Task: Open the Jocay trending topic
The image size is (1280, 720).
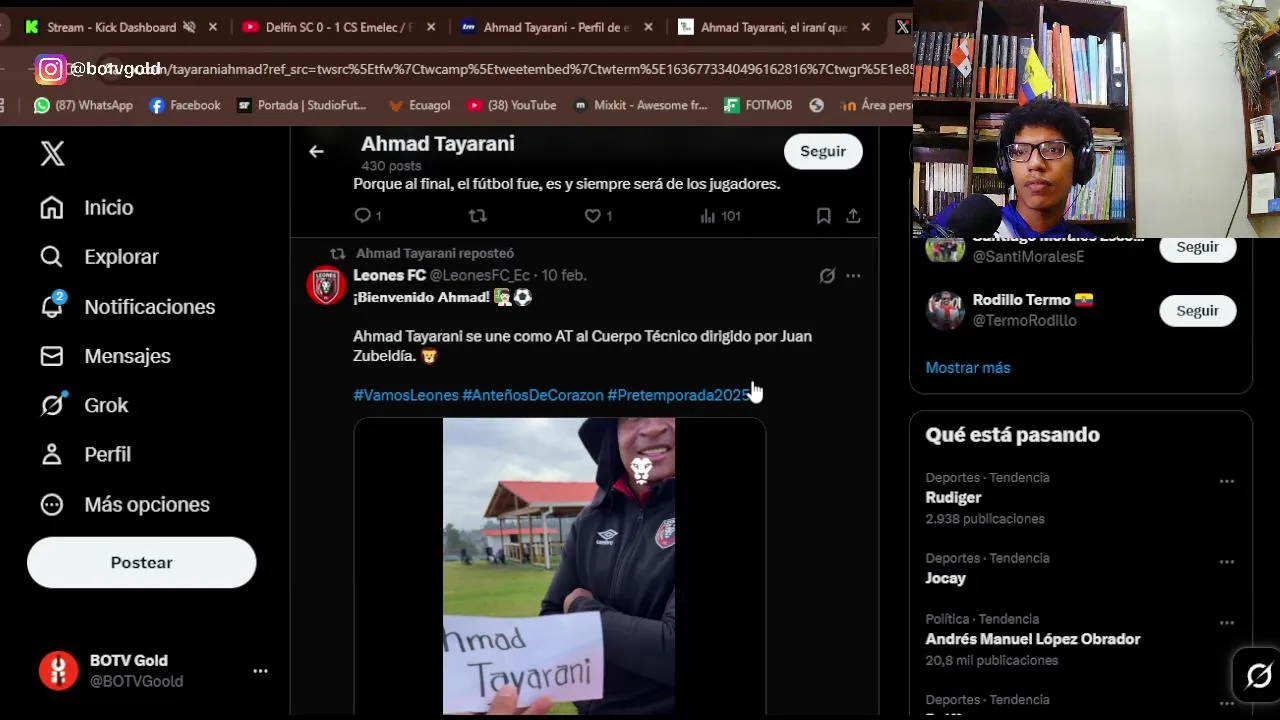Action: coord(945,578)
